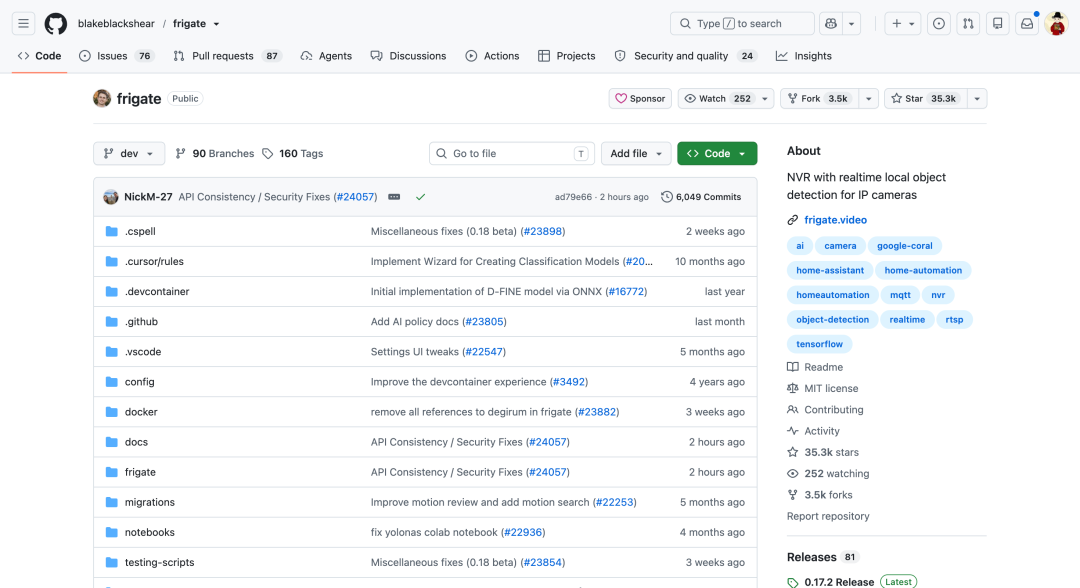This screenshot has height=588, width=1080.
Task: Open the dev branch selector dropdown
Action: click(129, 154)
